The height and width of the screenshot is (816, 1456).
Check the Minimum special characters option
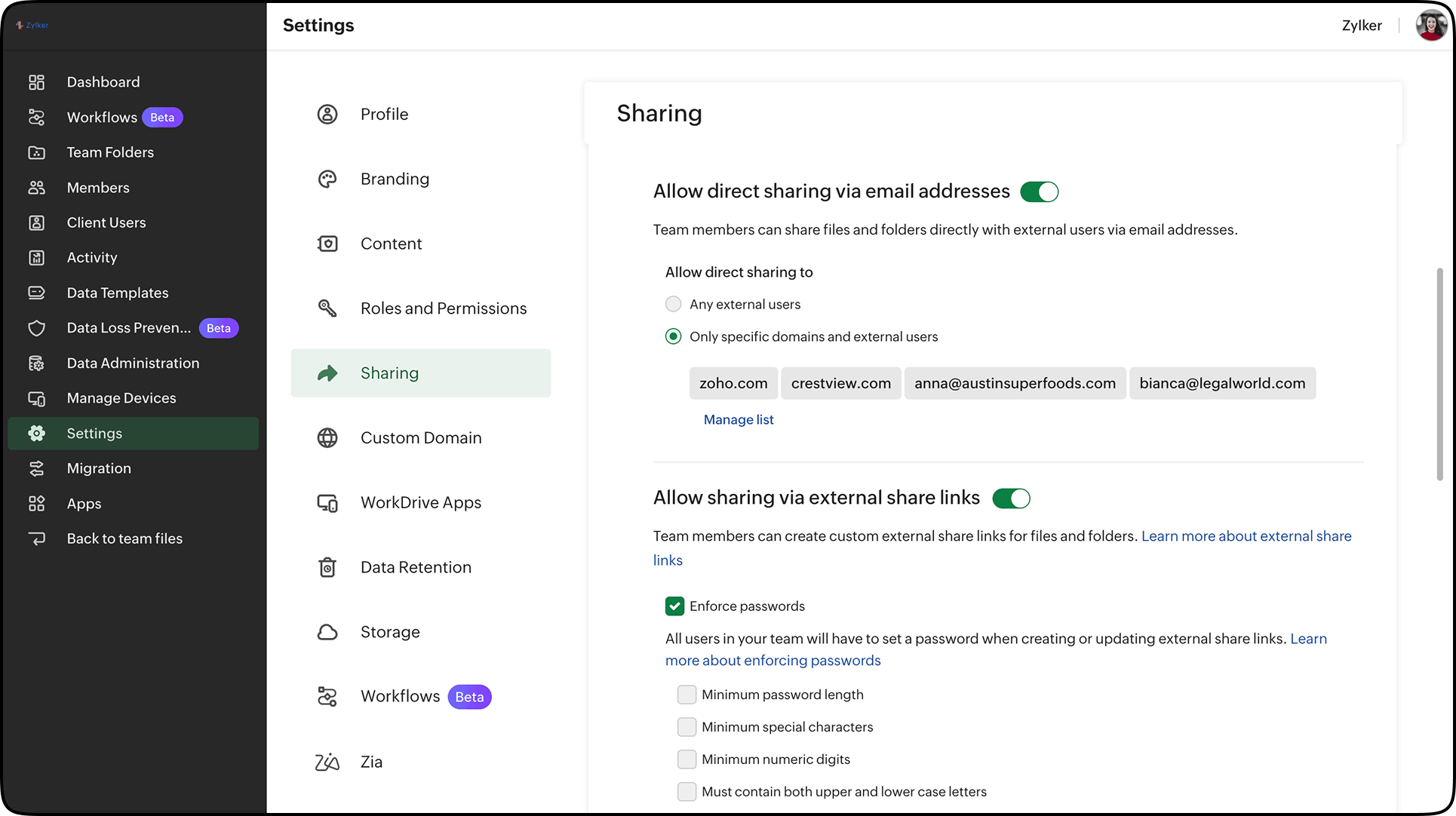pos(687,726)
